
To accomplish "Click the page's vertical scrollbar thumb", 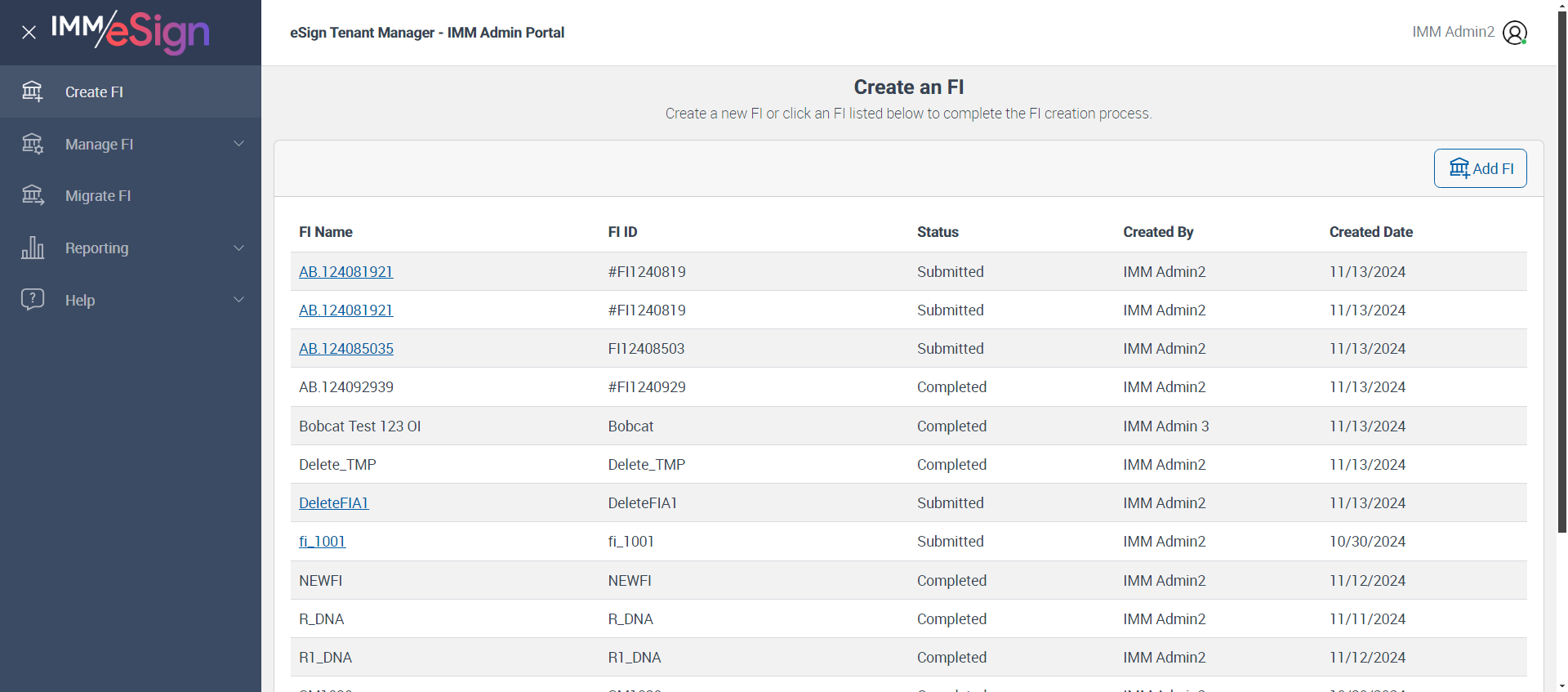I will click(1561, 270).
